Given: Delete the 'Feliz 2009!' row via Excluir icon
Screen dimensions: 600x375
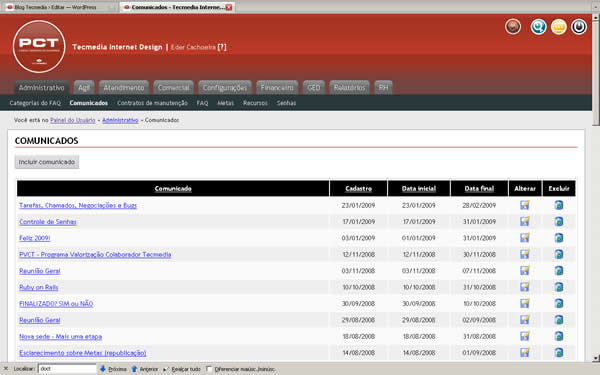Looking at the screenshot, I should [x=559, y=238].
